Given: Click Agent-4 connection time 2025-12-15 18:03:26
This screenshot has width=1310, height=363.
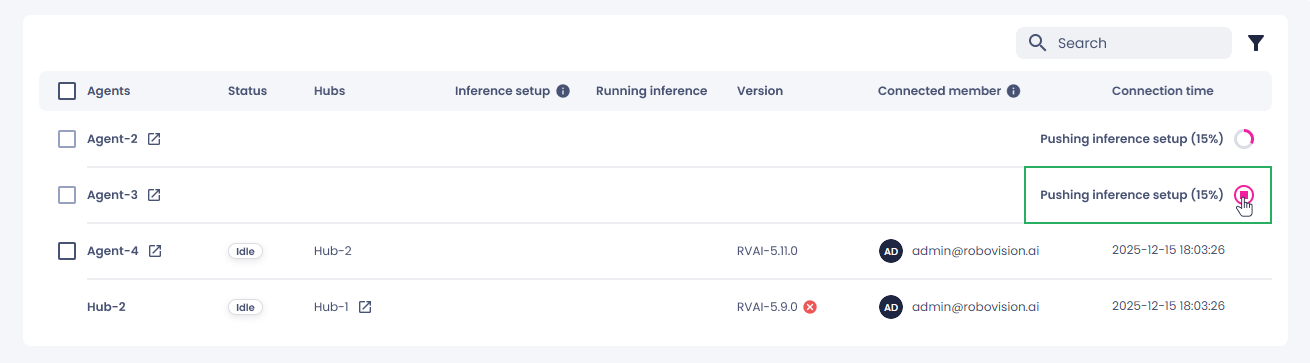Looking at the screenshot, I should (x=1168, y=251).
